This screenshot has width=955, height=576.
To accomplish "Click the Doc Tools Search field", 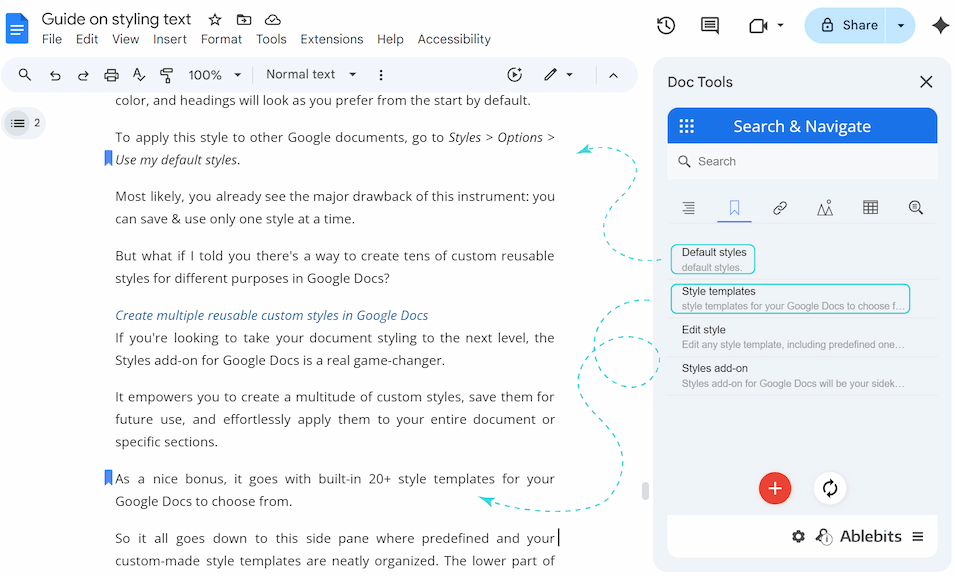I will [x=802, y=161].
